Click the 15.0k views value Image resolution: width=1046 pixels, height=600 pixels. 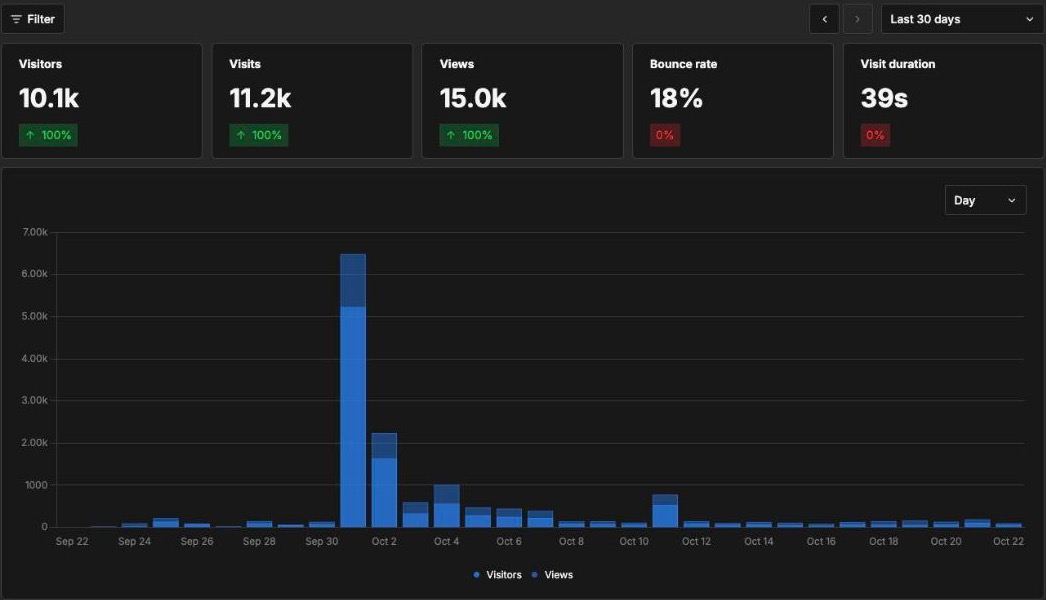click(x=473, y=98)
